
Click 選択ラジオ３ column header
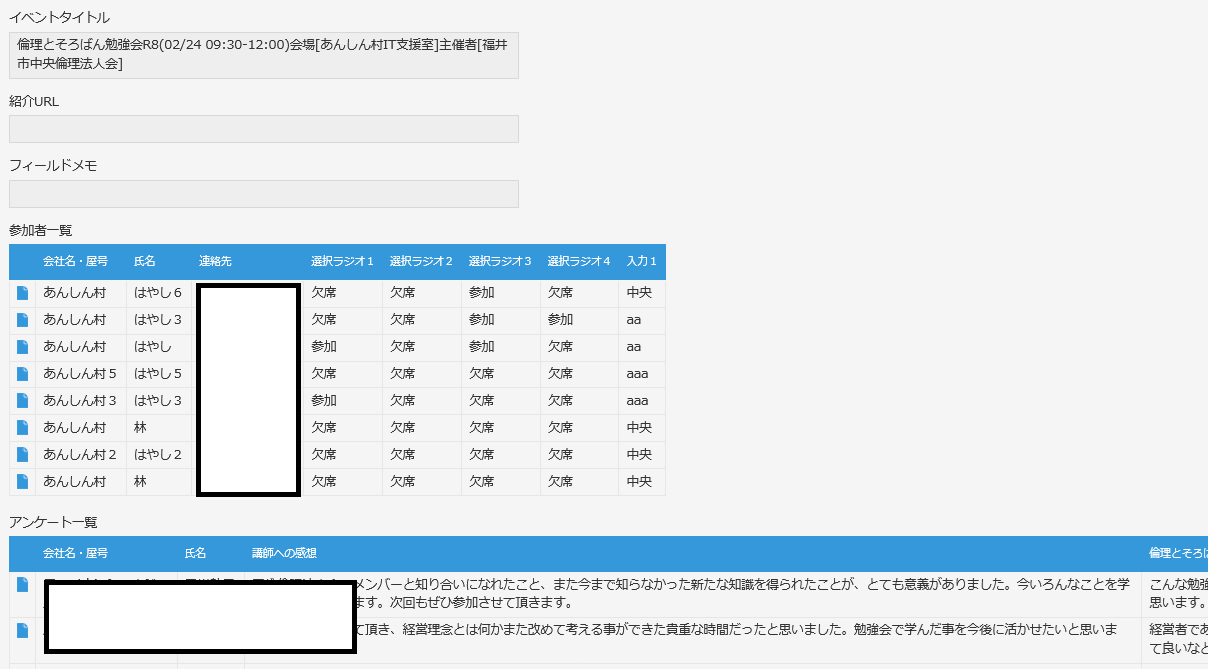(500, 261)
